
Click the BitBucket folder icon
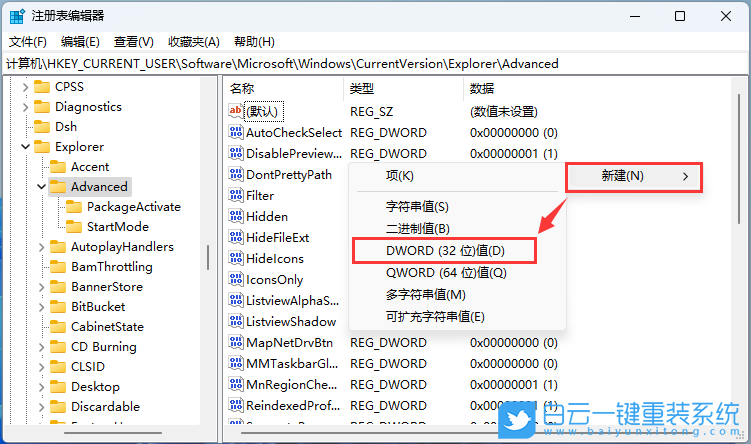[58, 307]
